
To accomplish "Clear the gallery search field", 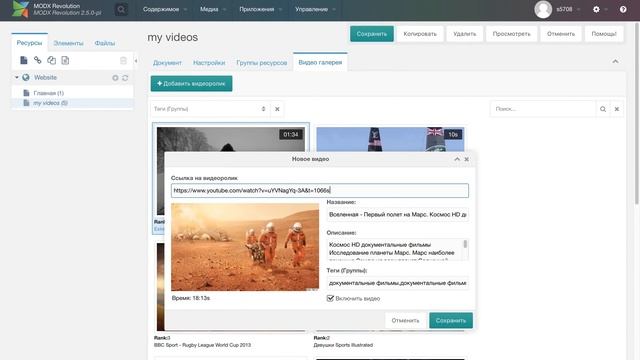I will click(x=617, y=109).
